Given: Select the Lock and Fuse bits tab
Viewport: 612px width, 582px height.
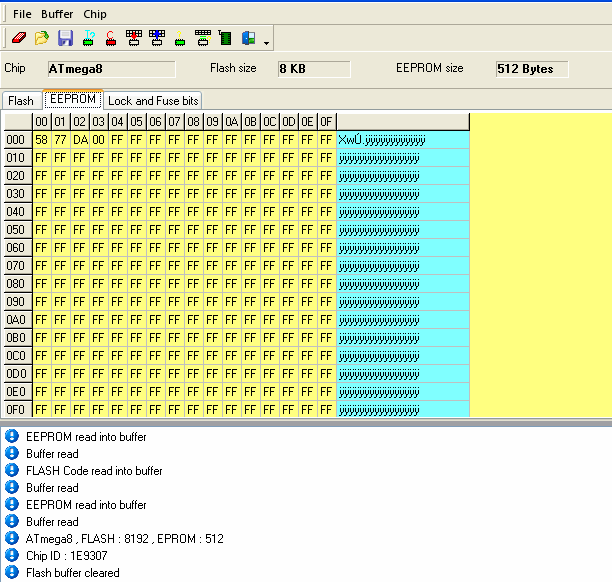Looking at the screenshot, I should [153, 101].
